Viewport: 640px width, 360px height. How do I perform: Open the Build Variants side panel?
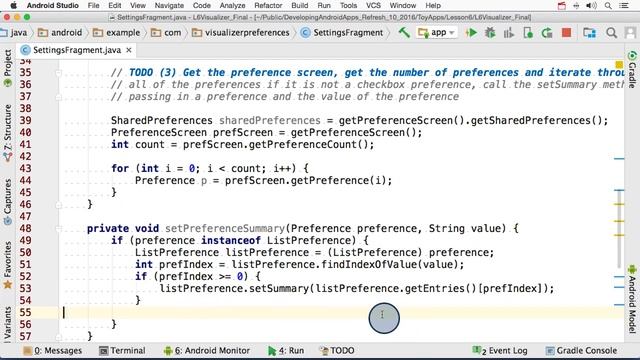click(7, 324)
